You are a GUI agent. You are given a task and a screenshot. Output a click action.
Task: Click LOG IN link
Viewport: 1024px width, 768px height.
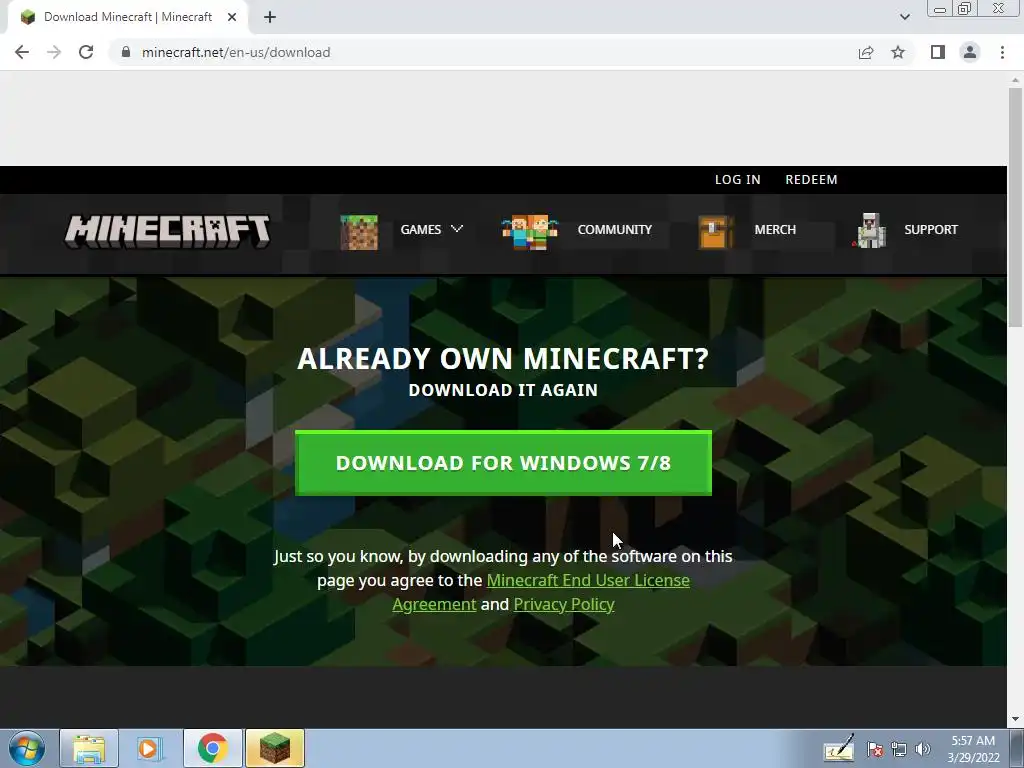(737, 180)
